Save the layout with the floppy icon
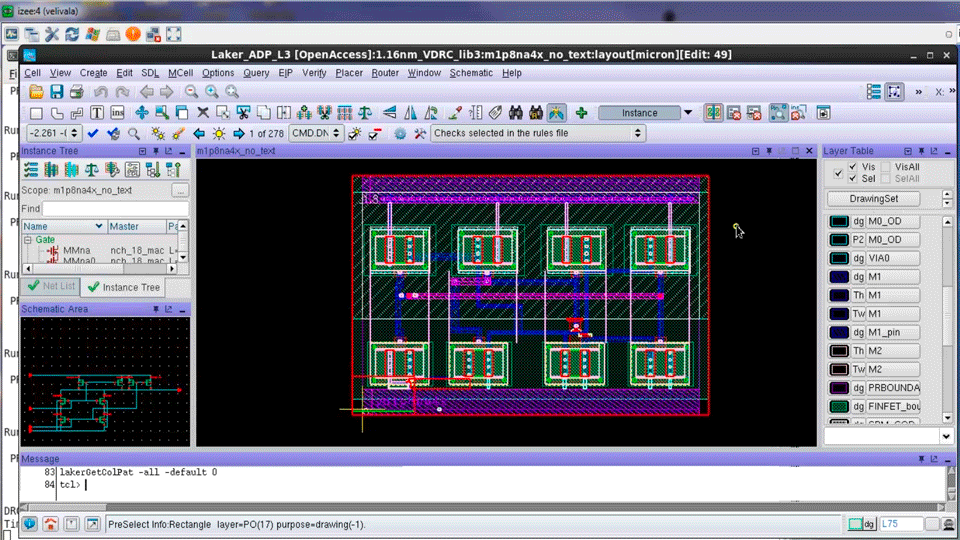Image resolution: width=960 pixels, height=540 pixels. [56, 92]
